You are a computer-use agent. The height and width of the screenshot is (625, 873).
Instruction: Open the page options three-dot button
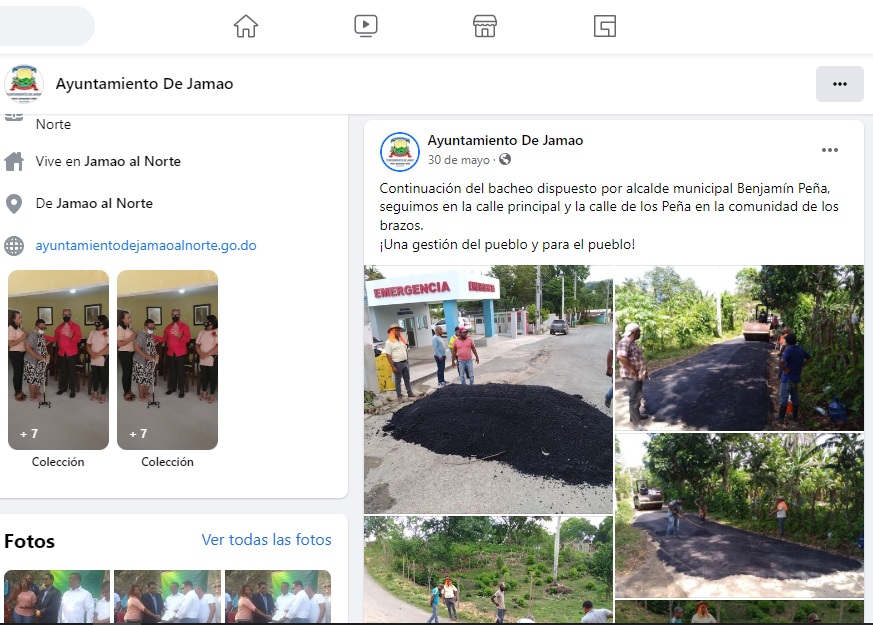840,84
